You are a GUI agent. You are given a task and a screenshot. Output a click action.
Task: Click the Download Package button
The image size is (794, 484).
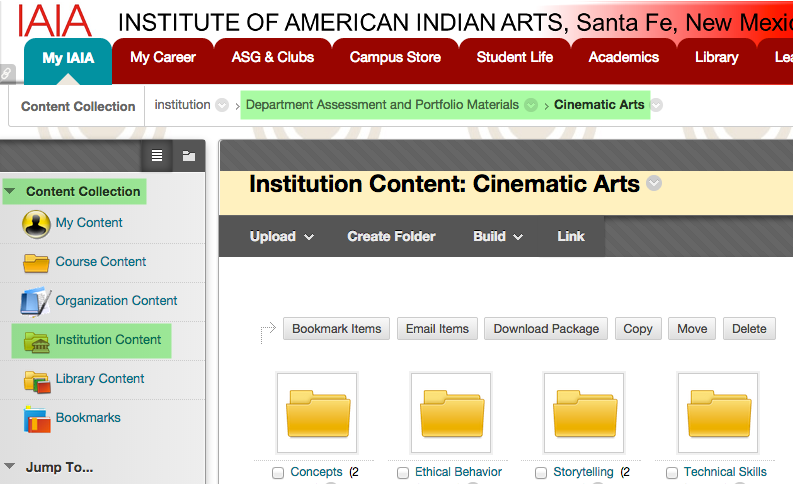(546, 329)
